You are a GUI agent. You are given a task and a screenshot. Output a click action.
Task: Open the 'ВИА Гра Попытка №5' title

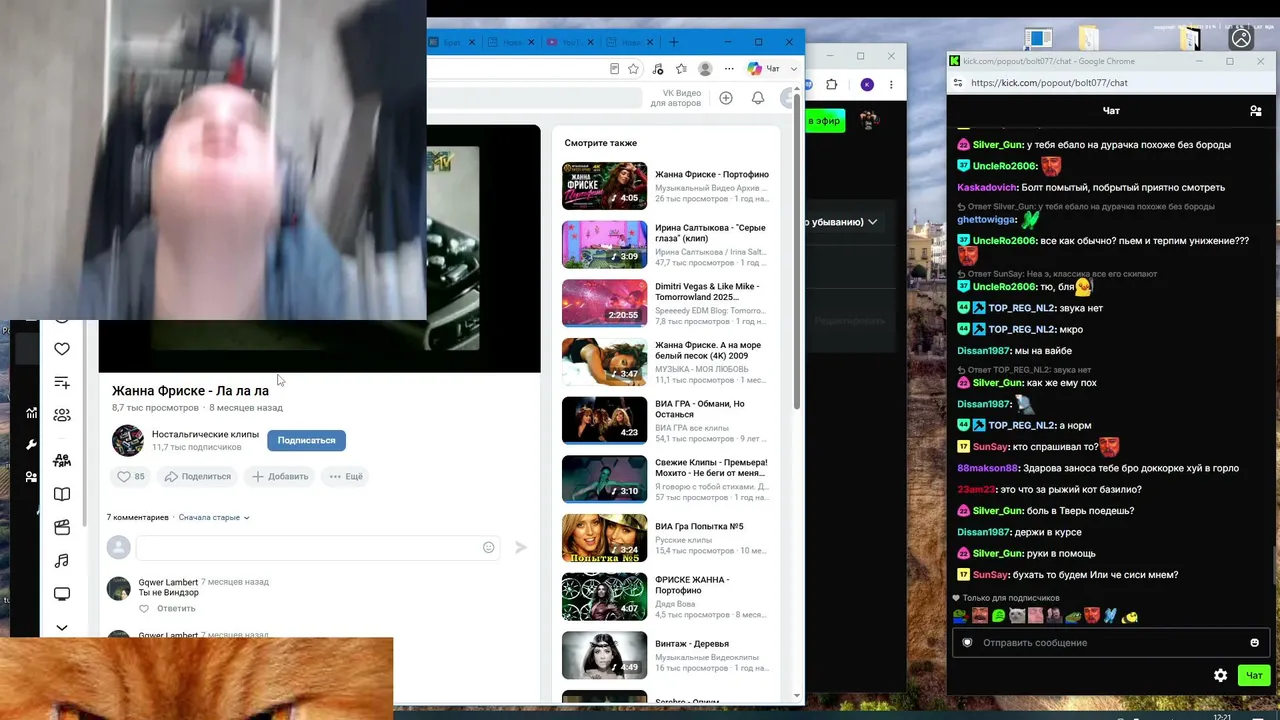pos(699,526)
